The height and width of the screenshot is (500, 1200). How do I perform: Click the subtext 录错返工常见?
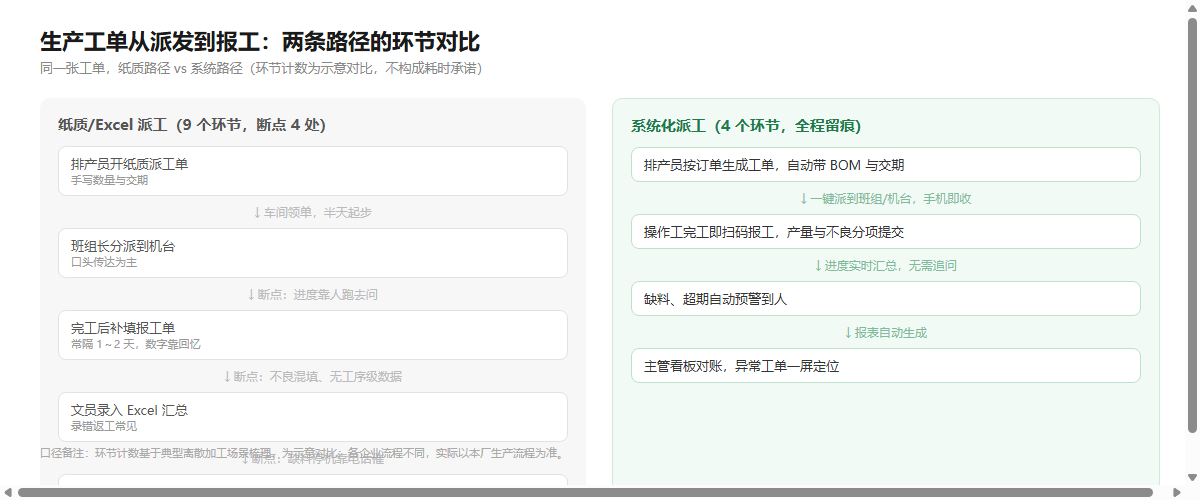click(104, 427)
